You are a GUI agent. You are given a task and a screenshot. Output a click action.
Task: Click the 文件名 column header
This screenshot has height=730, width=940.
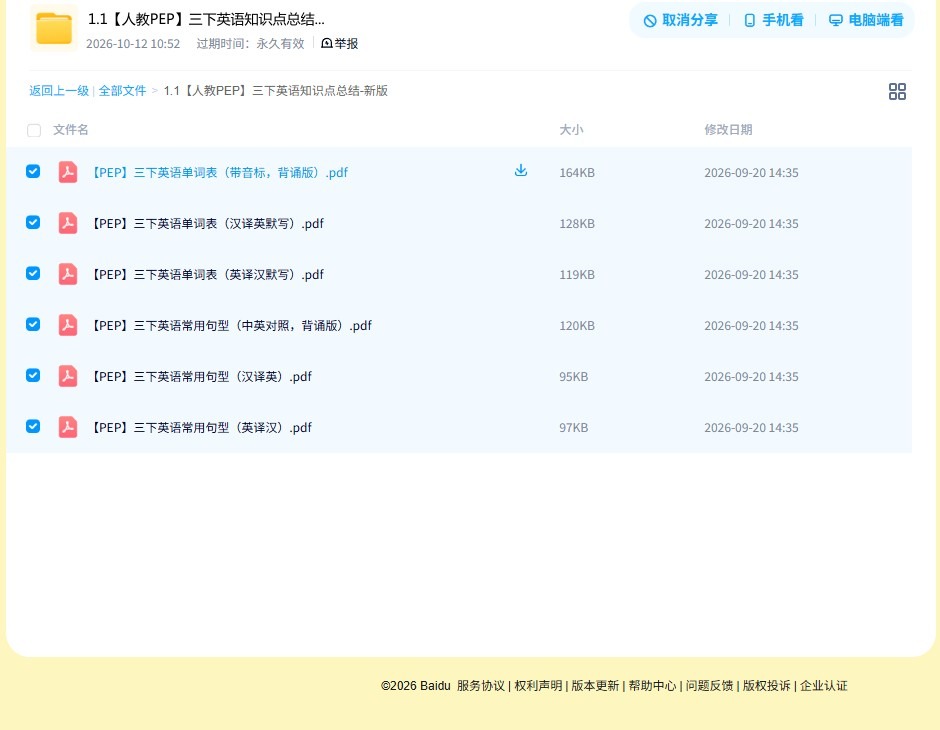coord(71,129)
